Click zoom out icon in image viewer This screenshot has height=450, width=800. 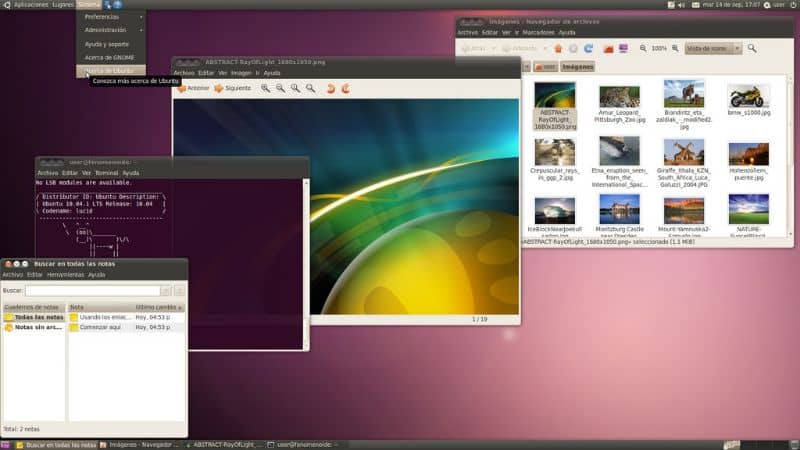(x=280, y=88)
